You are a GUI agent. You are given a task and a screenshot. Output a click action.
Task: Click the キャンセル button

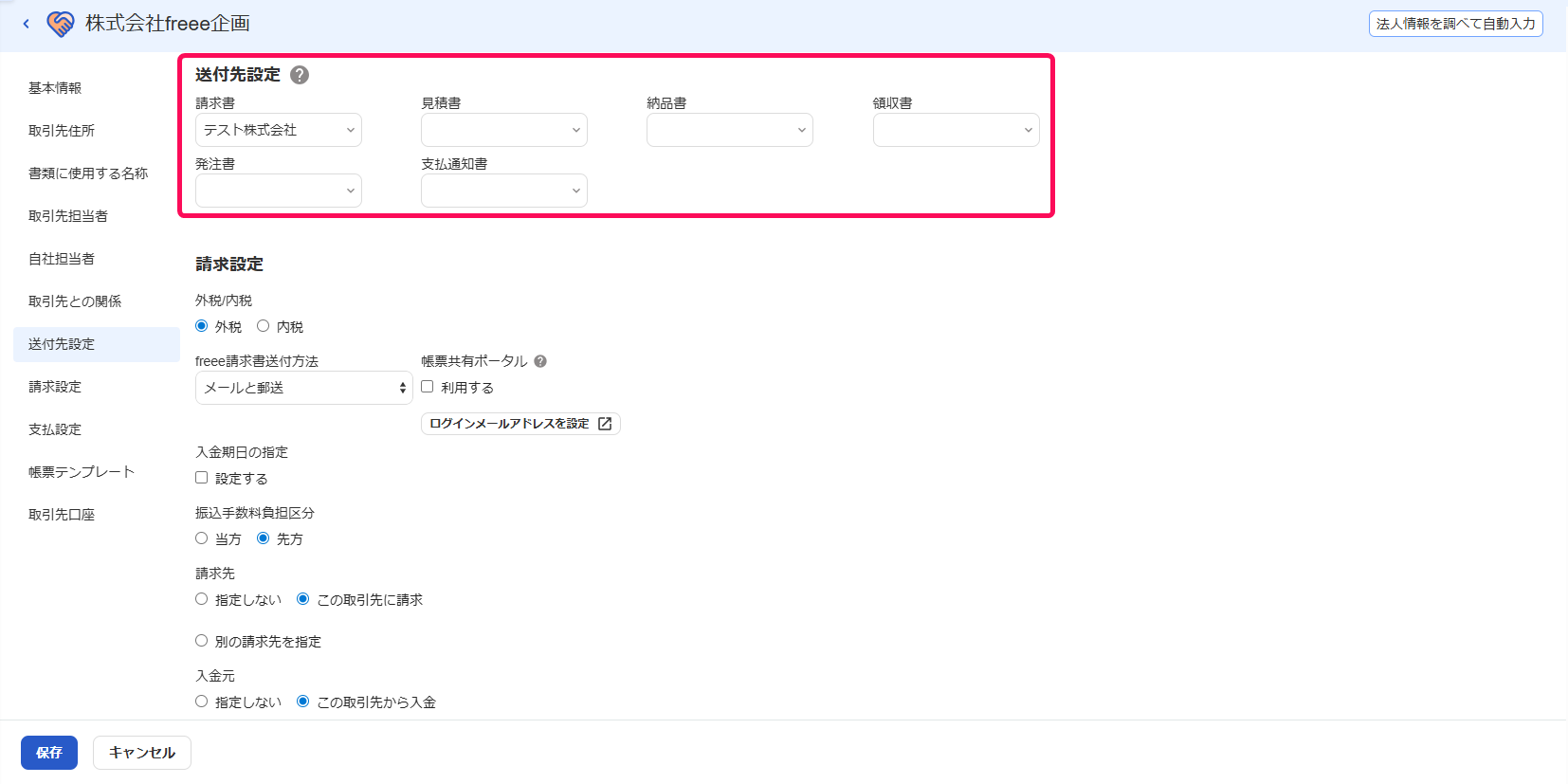pyautogui.click(x=142, y=753)
